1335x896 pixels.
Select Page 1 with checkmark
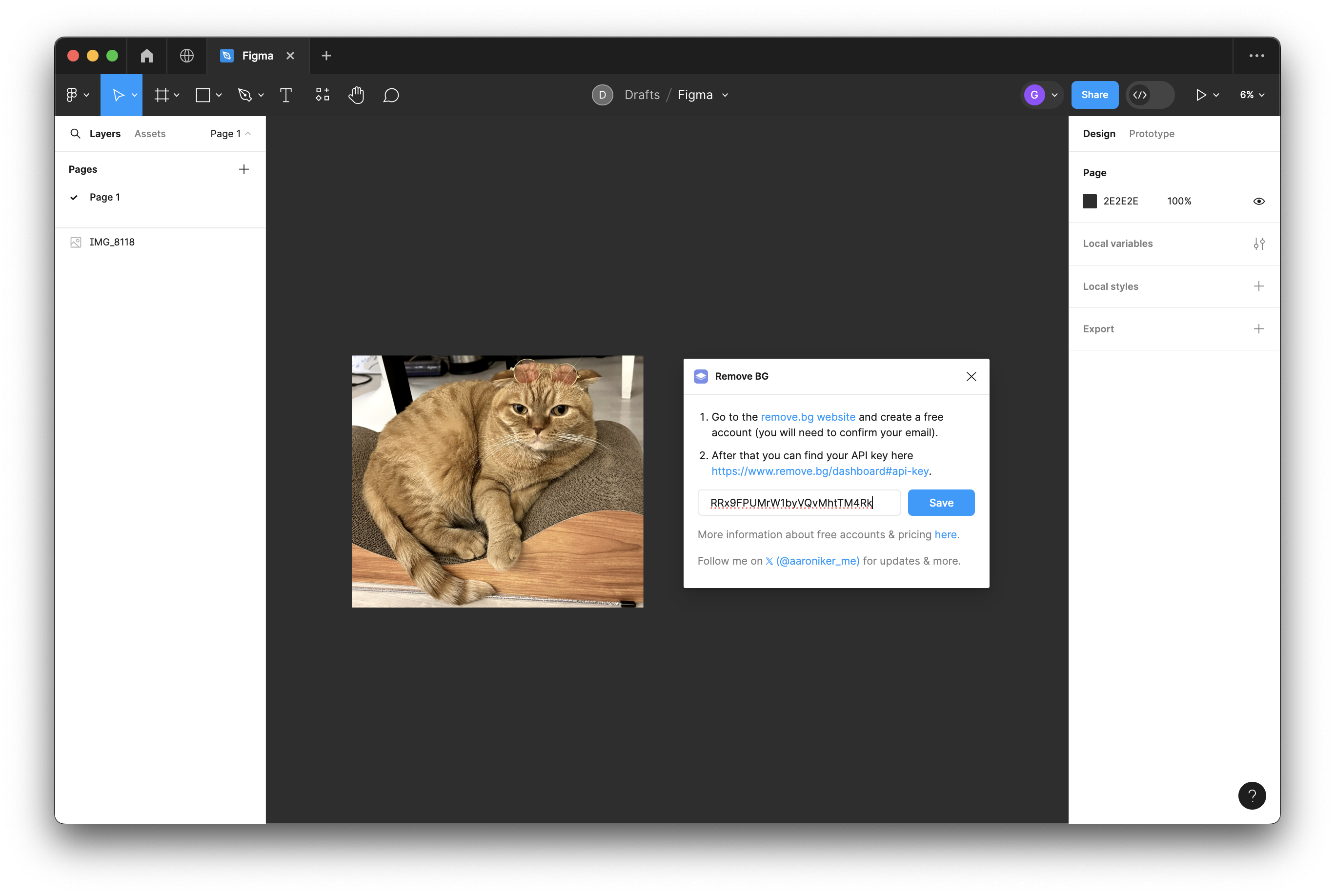tap(104, 197)
